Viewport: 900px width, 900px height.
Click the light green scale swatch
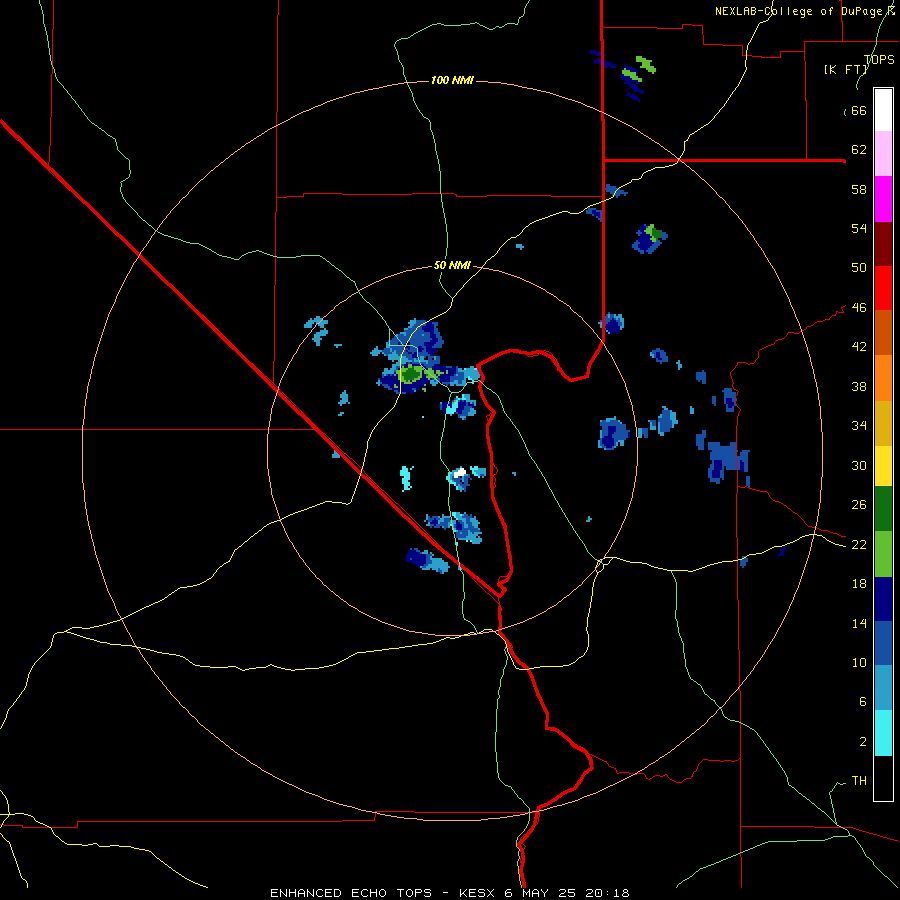(883, 554)
